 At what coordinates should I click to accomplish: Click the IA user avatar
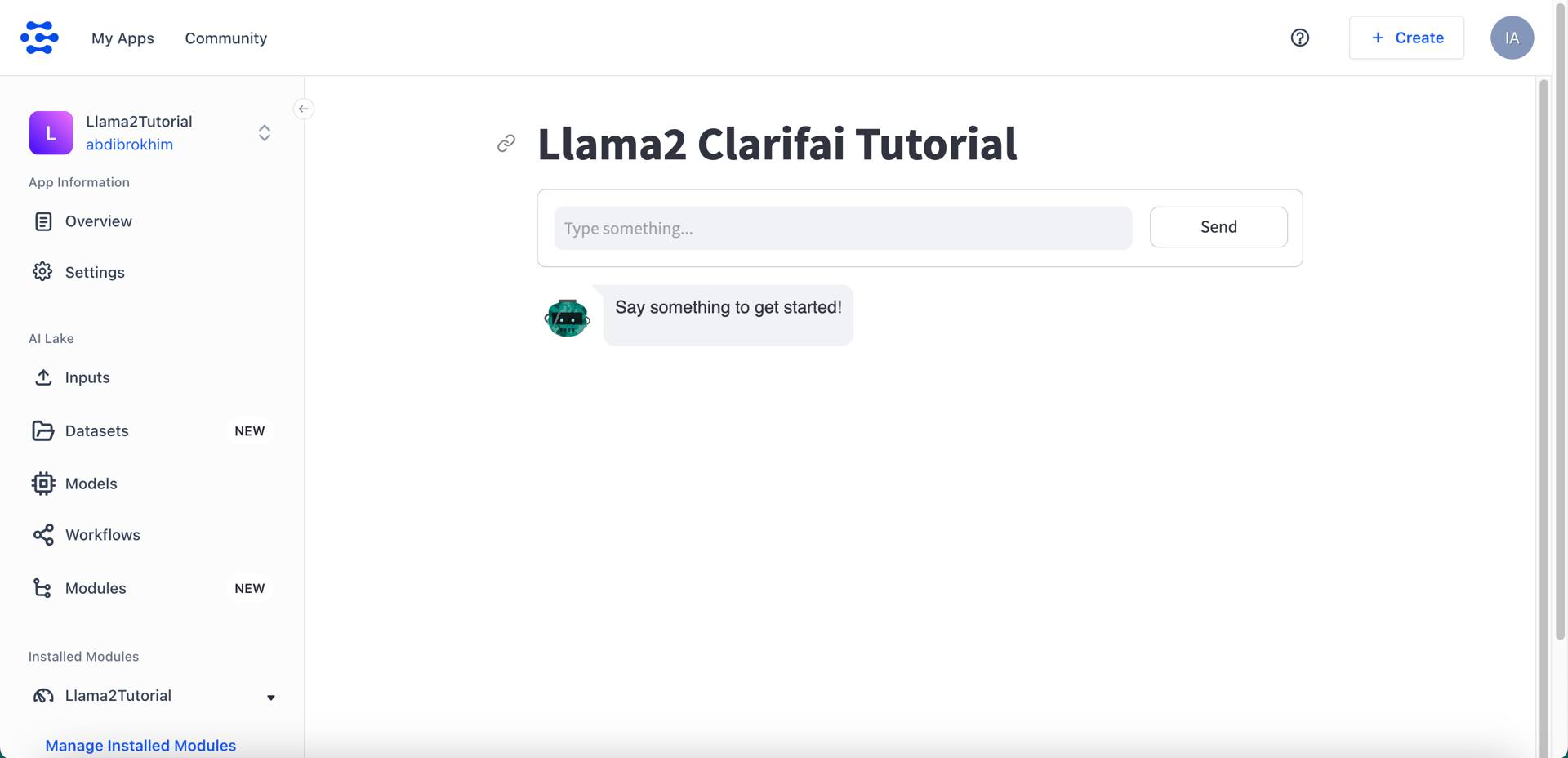1512,38
